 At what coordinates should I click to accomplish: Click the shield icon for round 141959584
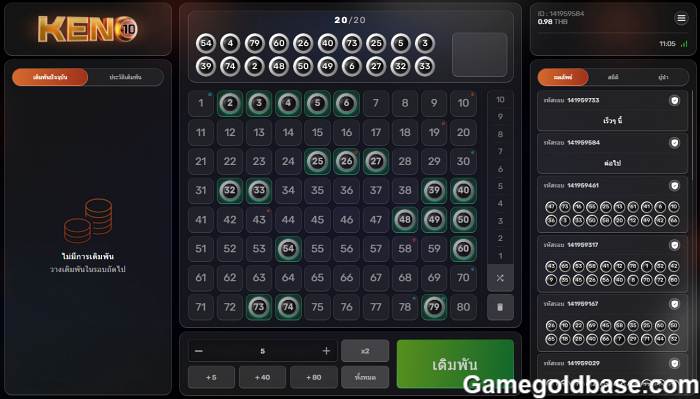click(674, 143)
